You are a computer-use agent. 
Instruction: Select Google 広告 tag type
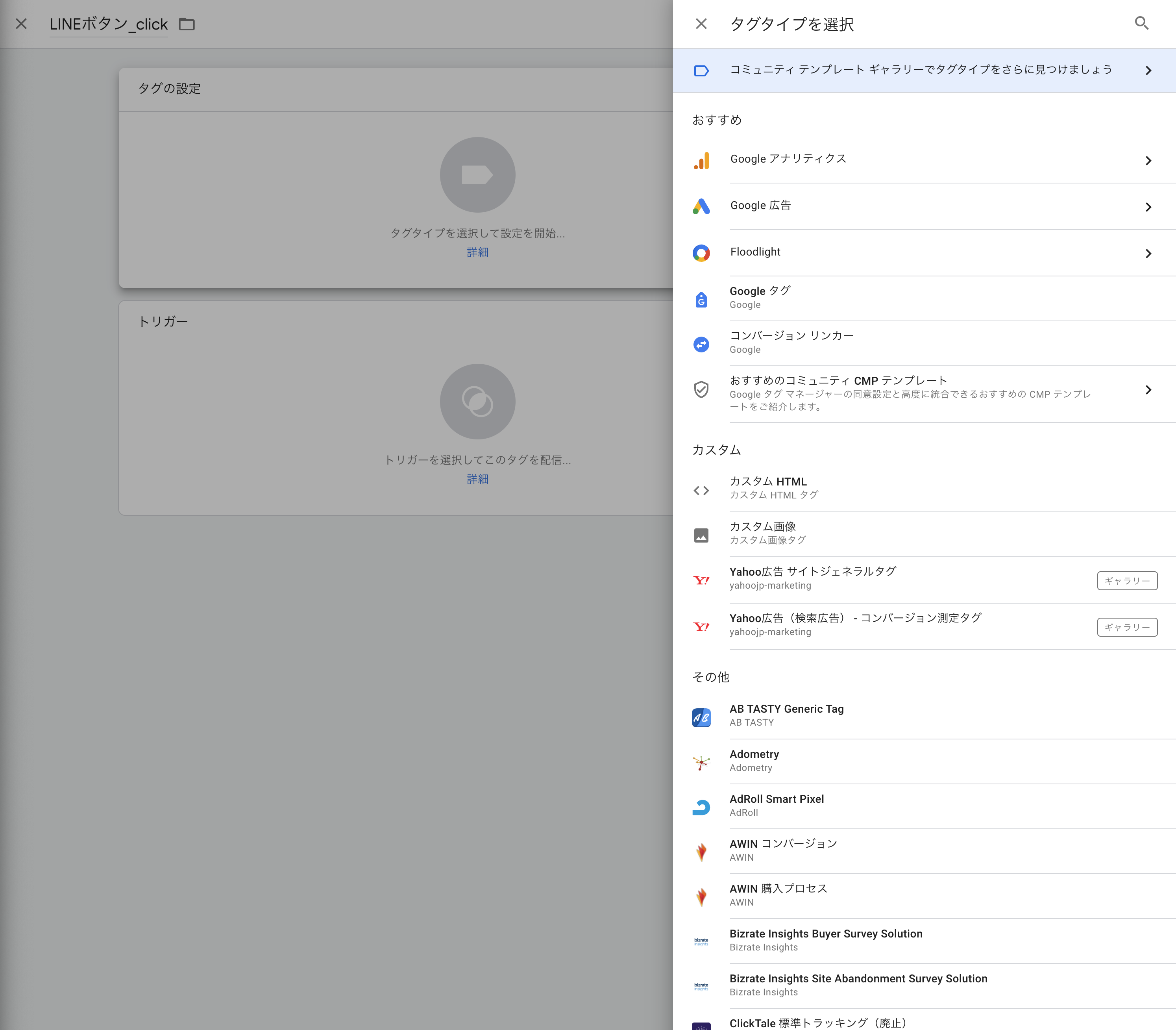pyautogui.click(x=924, y=206)
